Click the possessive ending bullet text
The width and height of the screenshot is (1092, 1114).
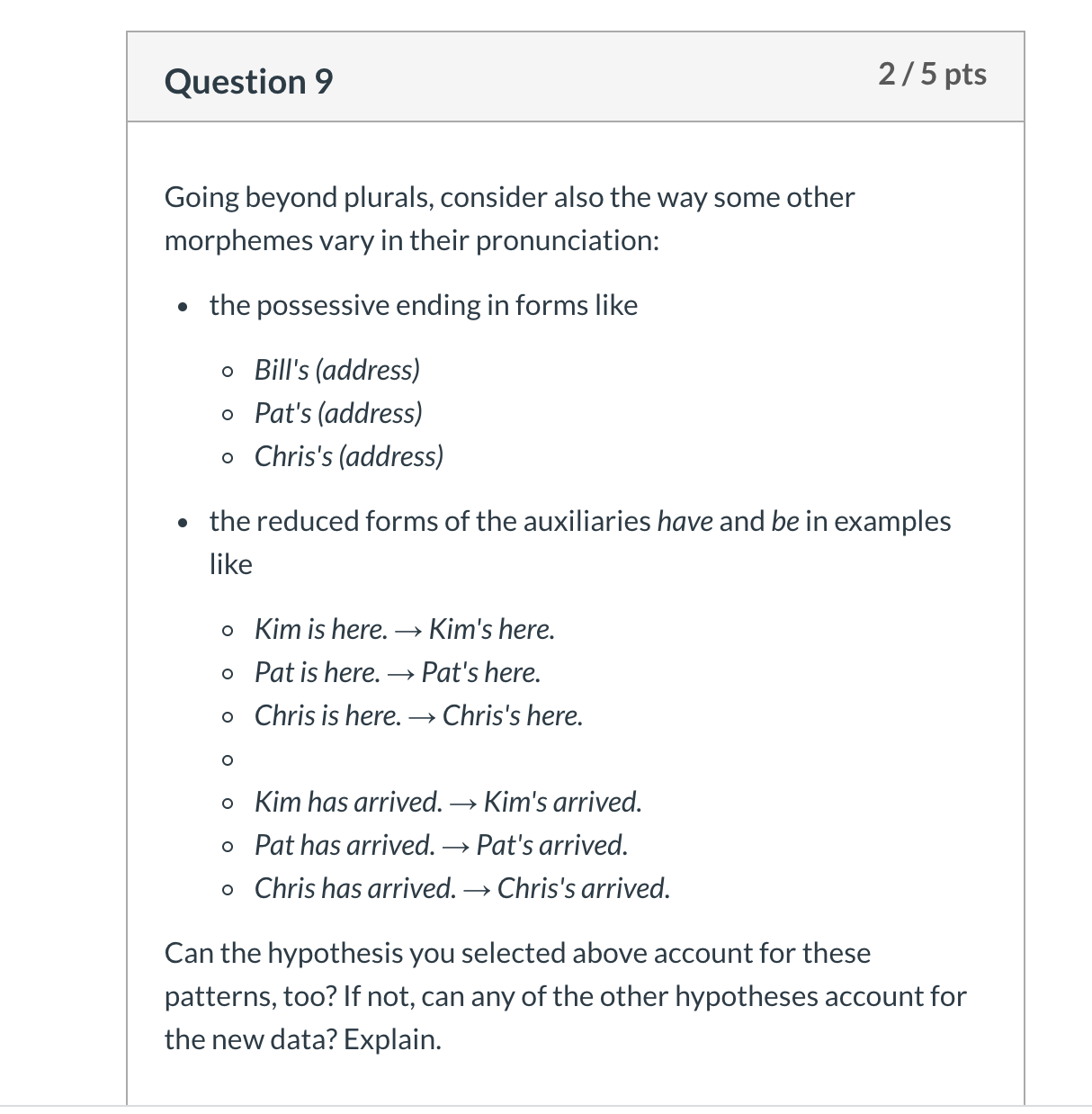point(424,305)
